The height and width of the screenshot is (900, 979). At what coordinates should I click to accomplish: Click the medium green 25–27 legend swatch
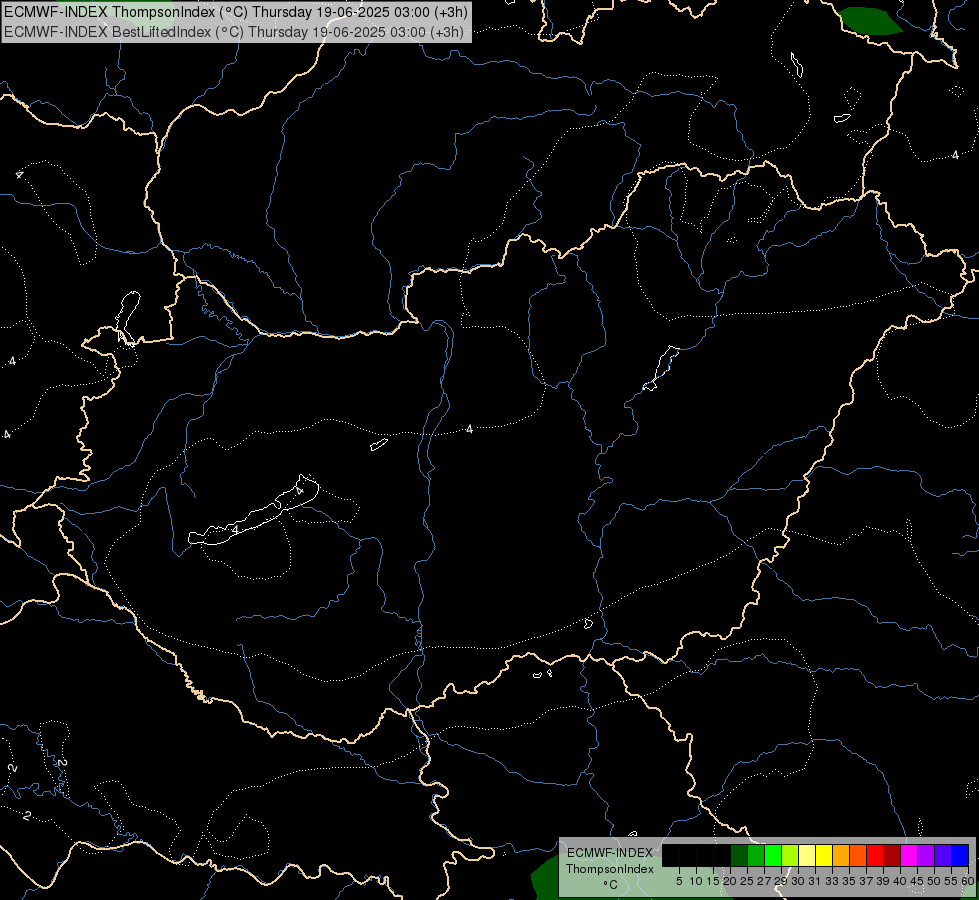pyautogui.click(x=756, y=856)
